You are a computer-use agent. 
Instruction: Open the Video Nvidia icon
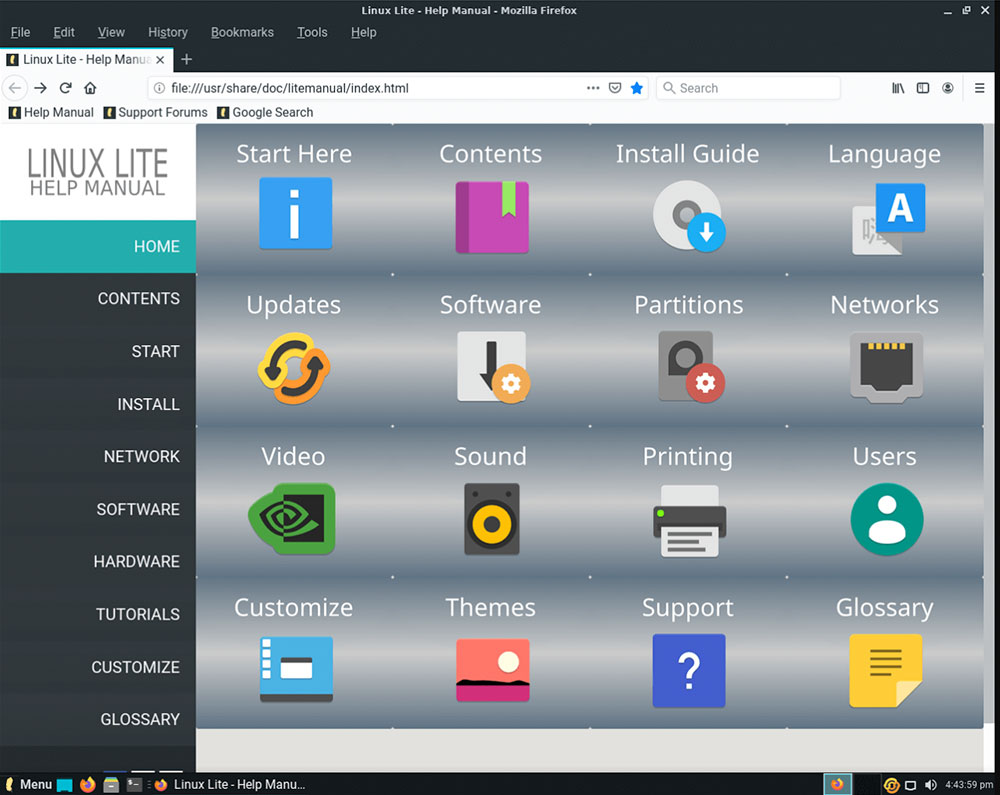coord(292,518)
